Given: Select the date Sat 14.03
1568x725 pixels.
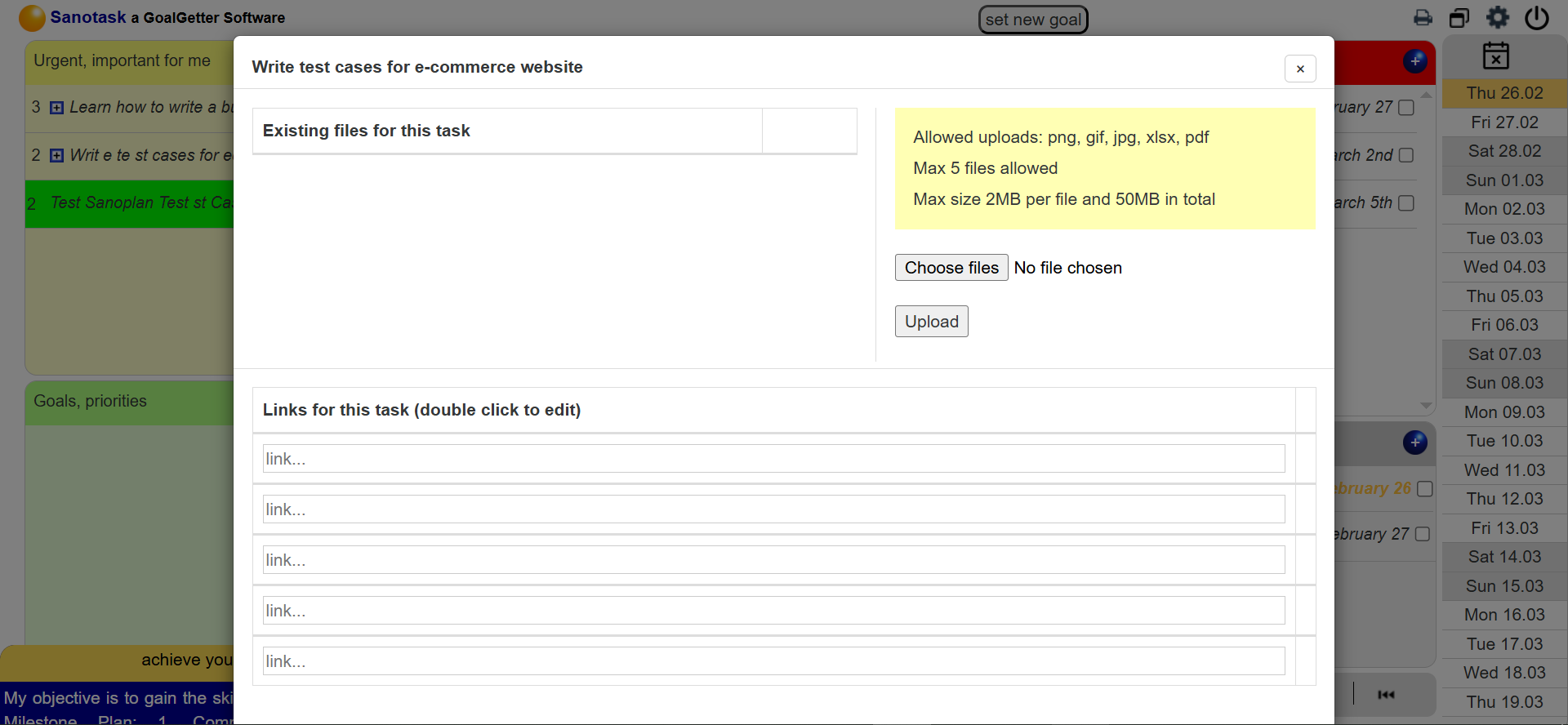Looking at the screenshot, I should click(1504, 557).
